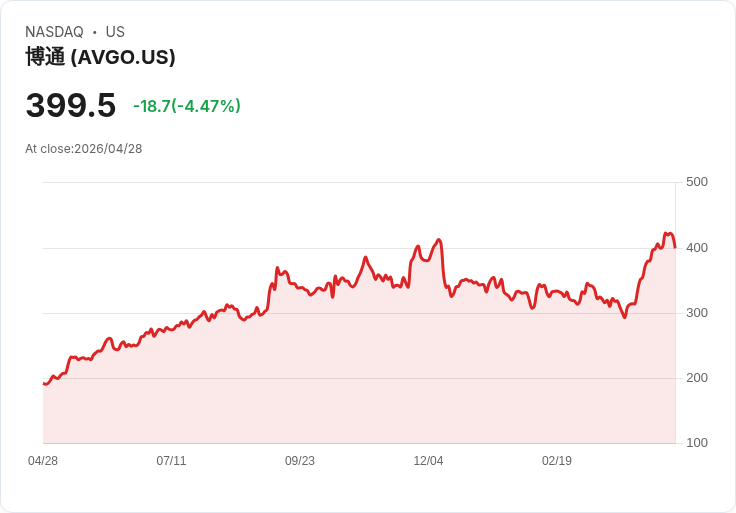Click the 500 price axis label
736x513 pixels.
(x=696, y=182)
